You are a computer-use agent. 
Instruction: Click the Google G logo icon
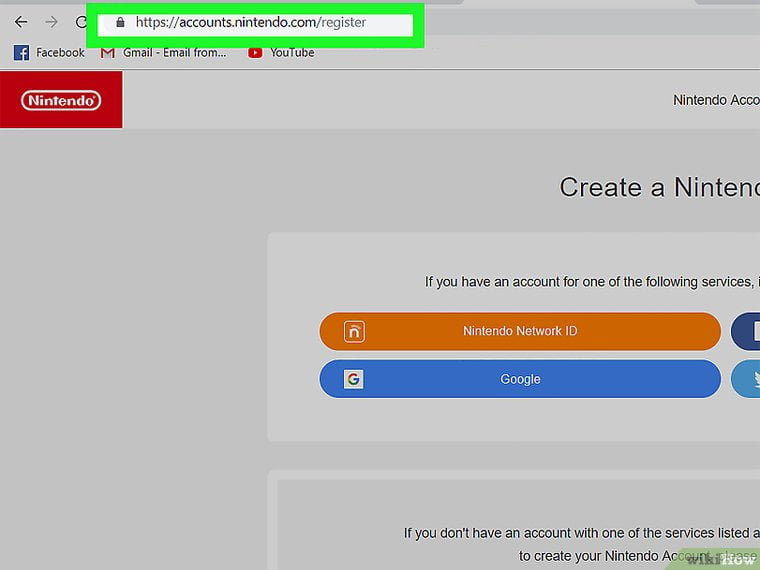pos(354,379)
